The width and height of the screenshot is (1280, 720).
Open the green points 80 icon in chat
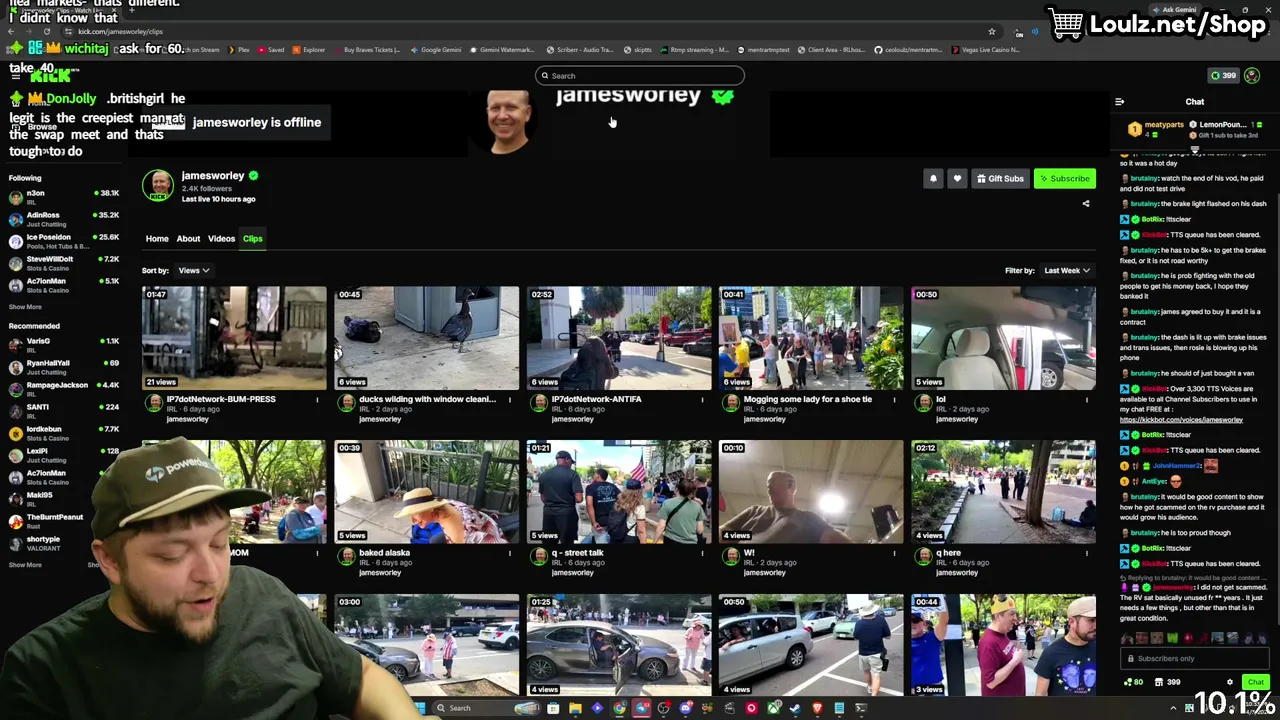[1134, 682]
